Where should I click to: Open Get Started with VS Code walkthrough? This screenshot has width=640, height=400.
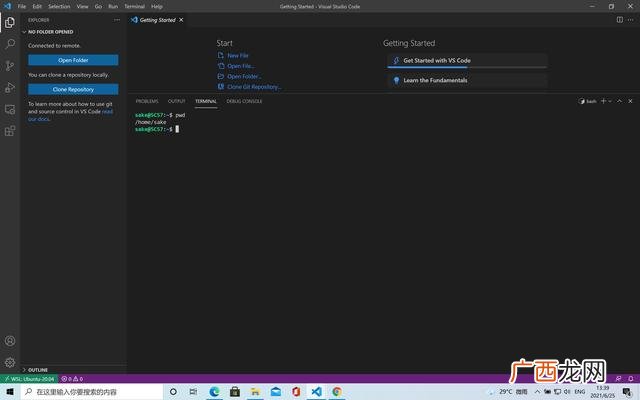[x=467, y=60]
